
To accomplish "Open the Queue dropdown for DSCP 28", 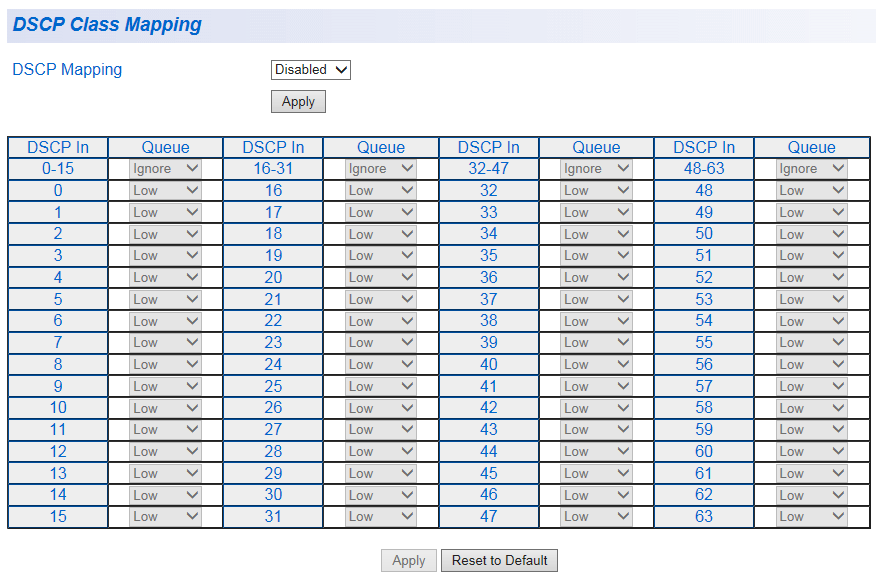I will click(381, 452).
